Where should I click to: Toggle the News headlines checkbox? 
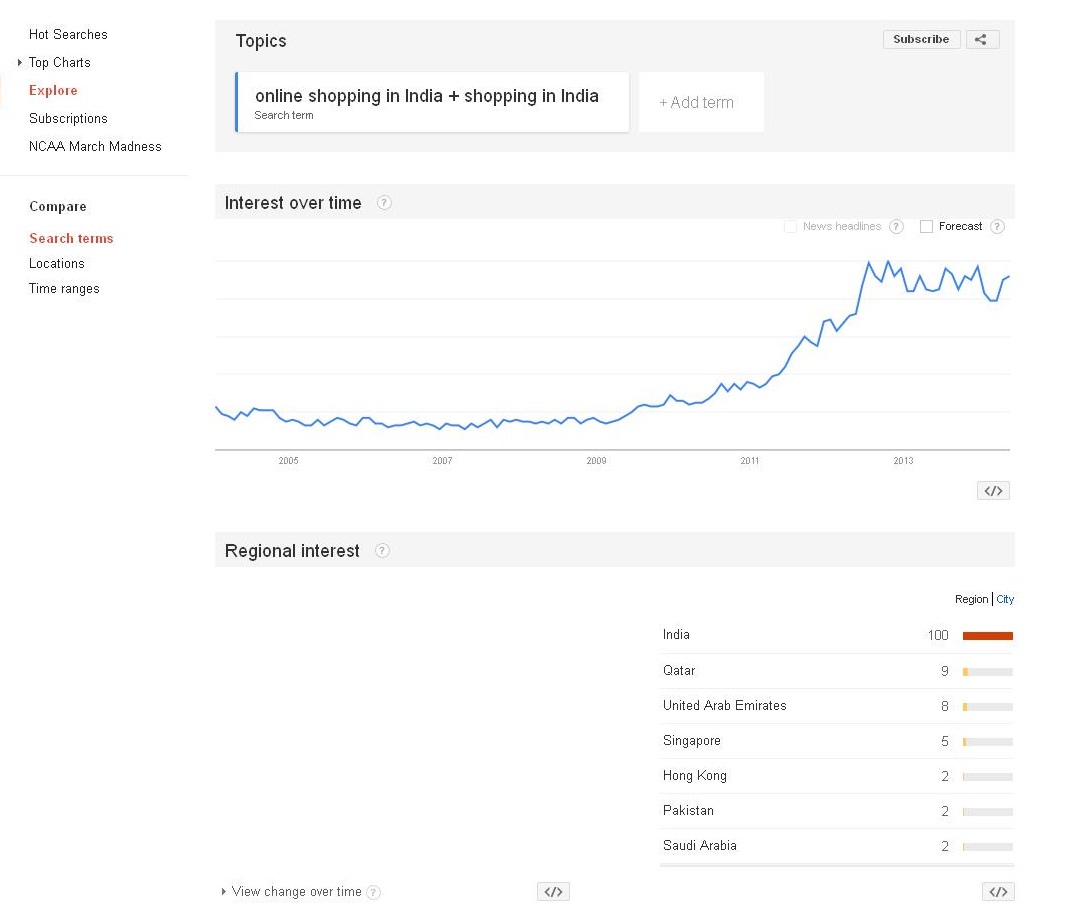(790, 227)
